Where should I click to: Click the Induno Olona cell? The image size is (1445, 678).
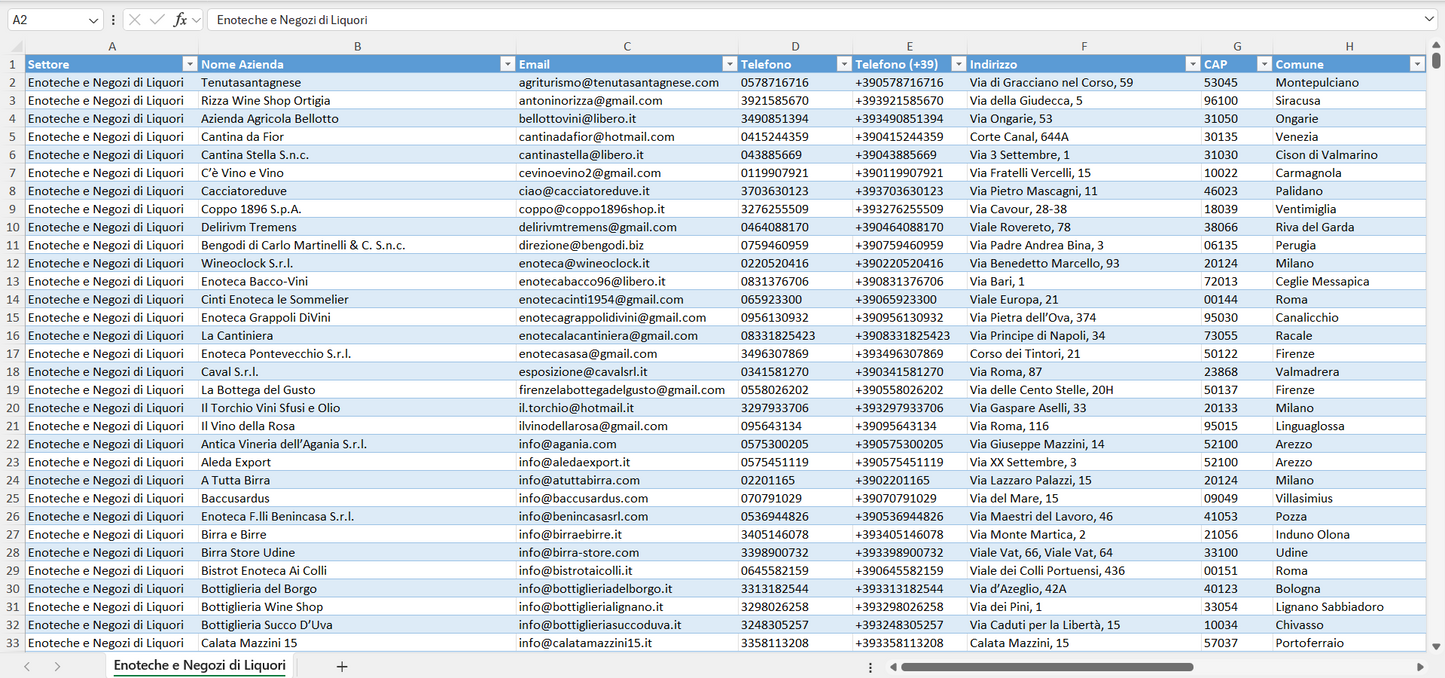pos(1349,534)
